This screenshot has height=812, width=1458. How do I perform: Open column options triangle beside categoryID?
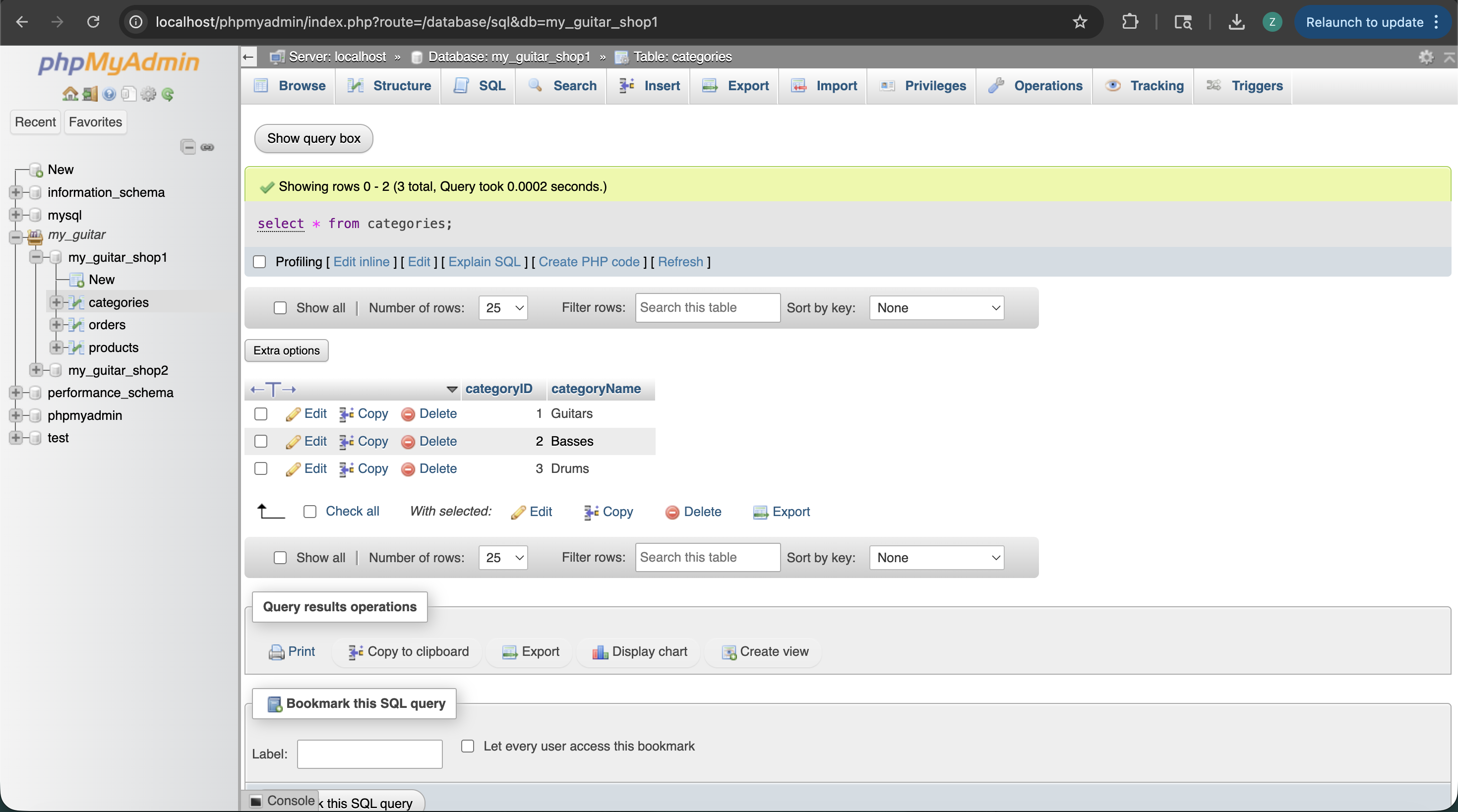click(452, 389)
